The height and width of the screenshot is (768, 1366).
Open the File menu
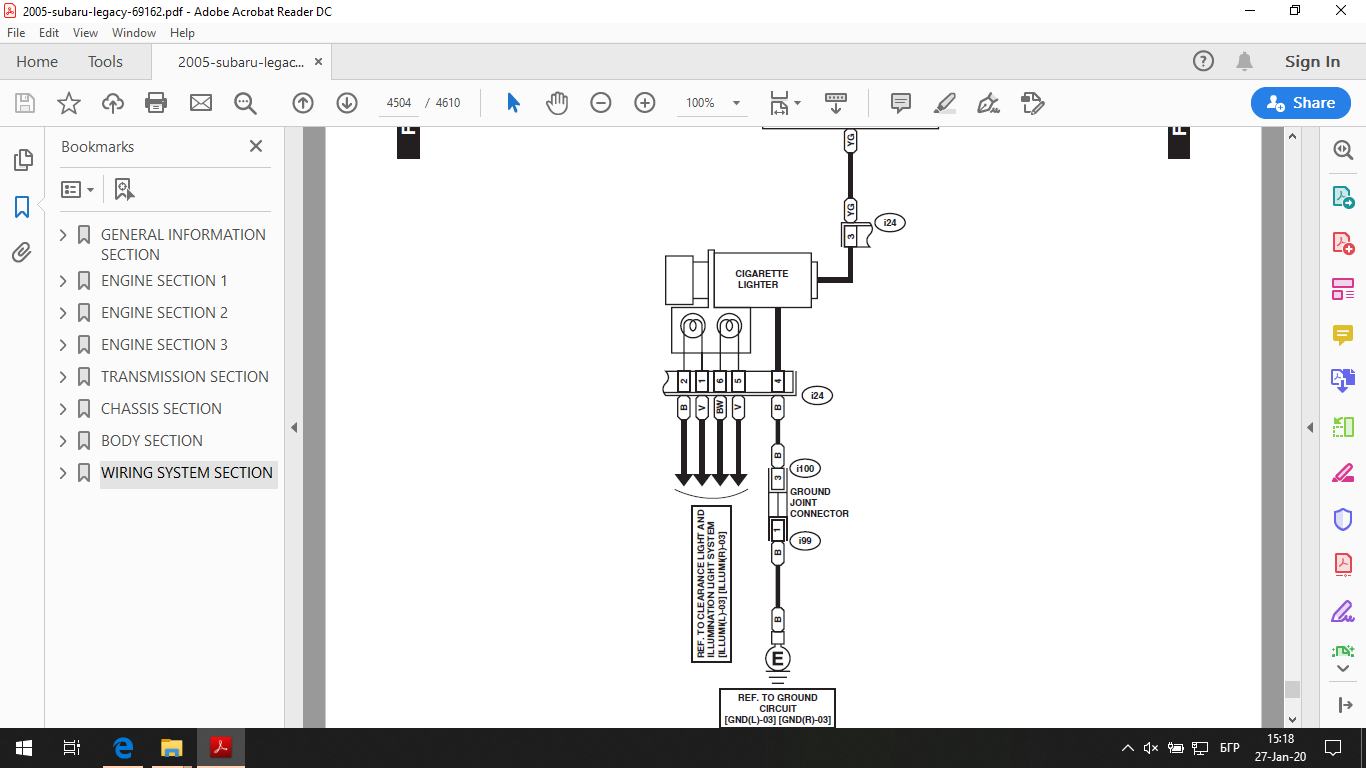click(15, 33)
